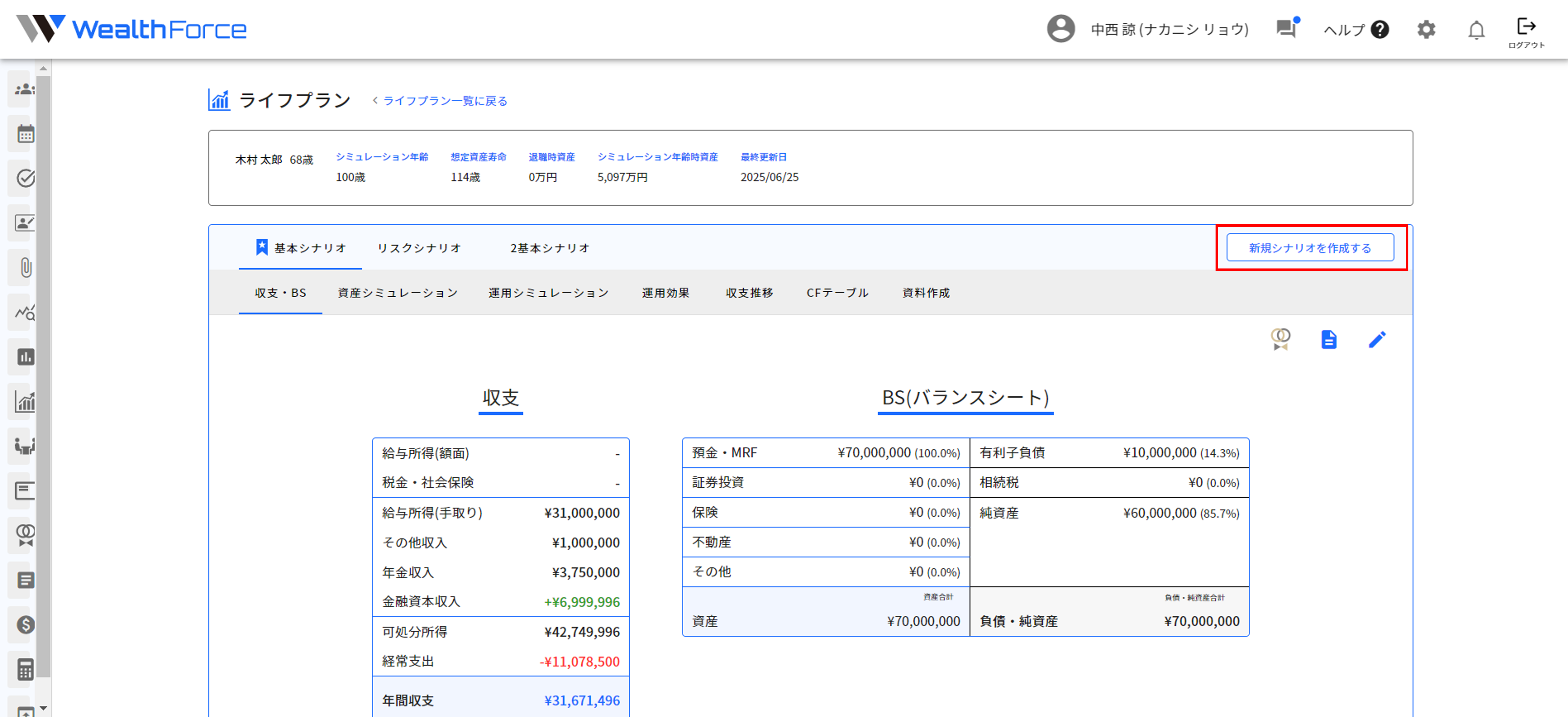Switch to the 資料作成 tab
1568x717 pixels.
pos(927,293)
